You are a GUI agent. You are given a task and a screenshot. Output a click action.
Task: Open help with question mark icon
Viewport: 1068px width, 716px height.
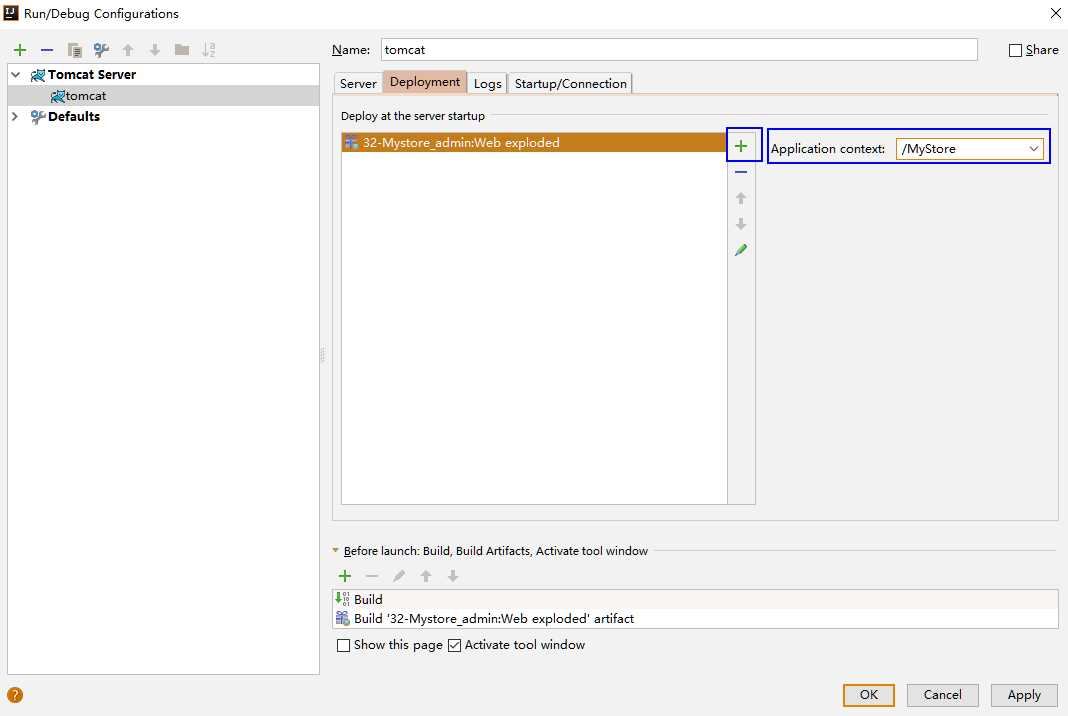(15, 695)
